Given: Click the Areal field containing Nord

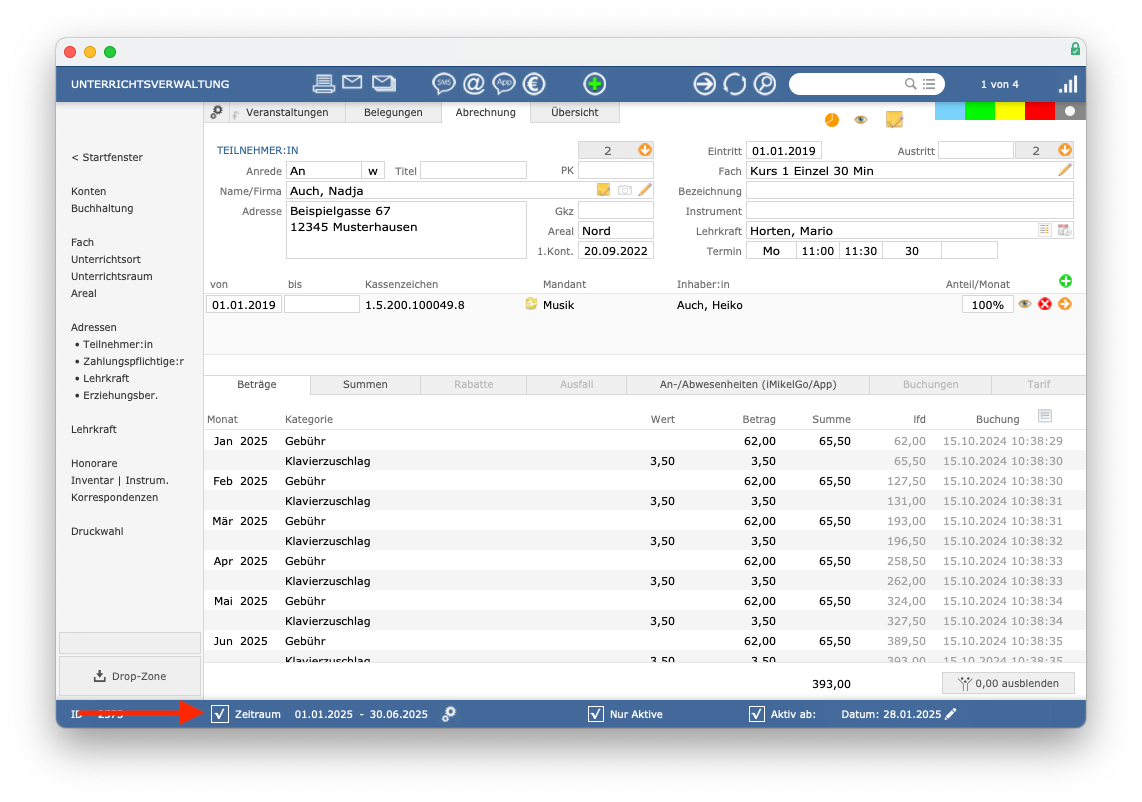Looking at the screenshot, I should pyautogui.click(x=615, y=231).
